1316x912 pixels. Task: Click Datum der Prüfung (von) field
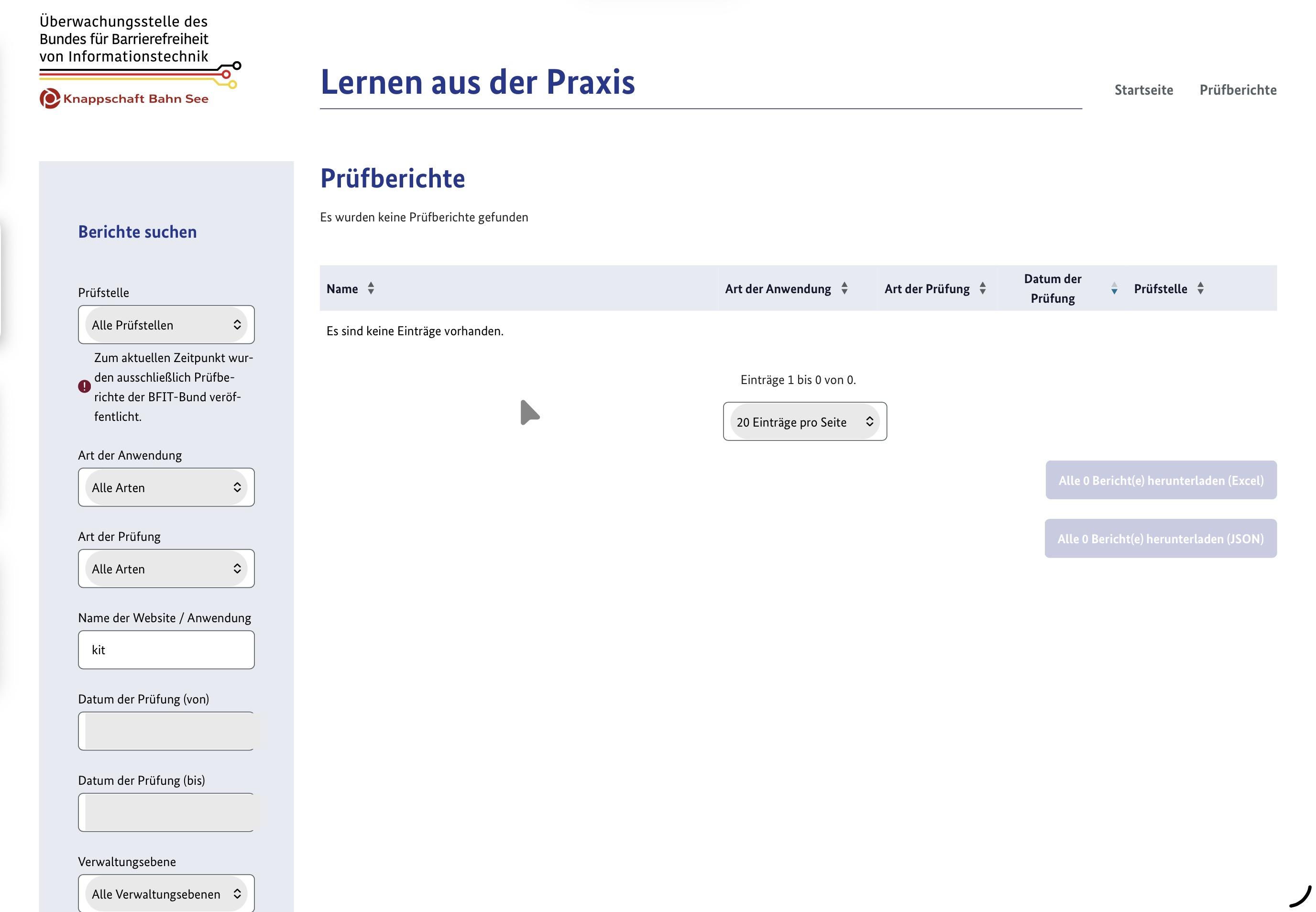point(166,731)
